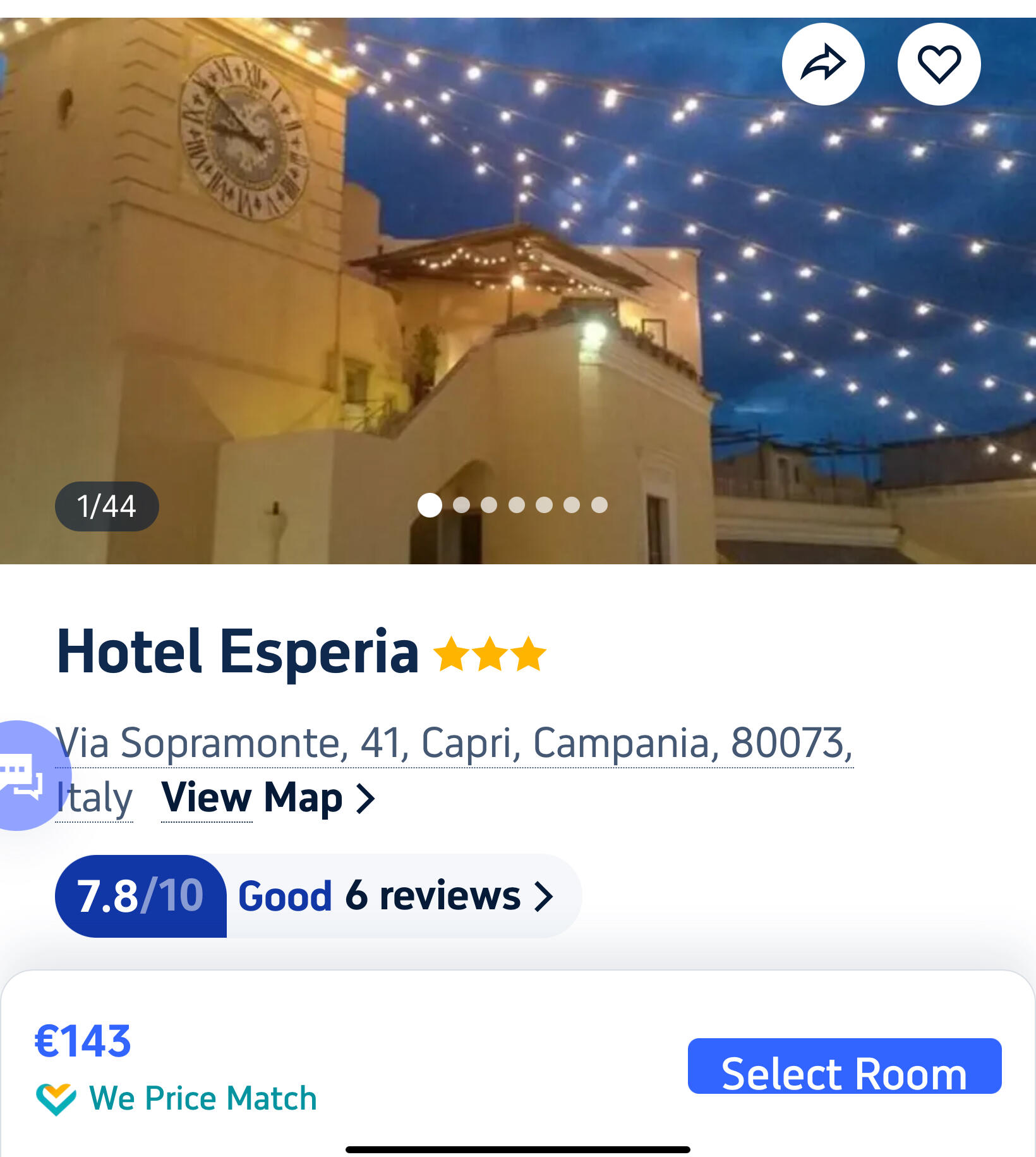The width and height of the screenshot is (1036, 1157).
Task: Click the hotel star rating icons
Action: (x=490, y=654)
